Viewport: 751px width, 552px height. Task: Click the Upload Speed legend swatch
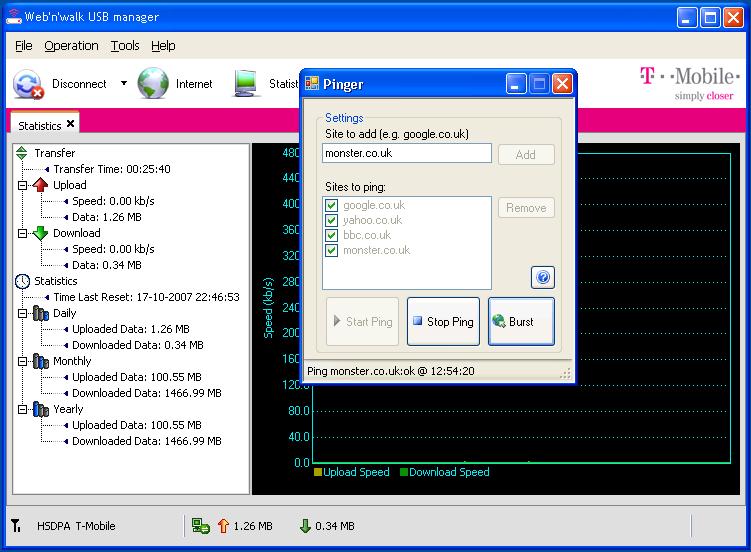(x=318, y=472)
